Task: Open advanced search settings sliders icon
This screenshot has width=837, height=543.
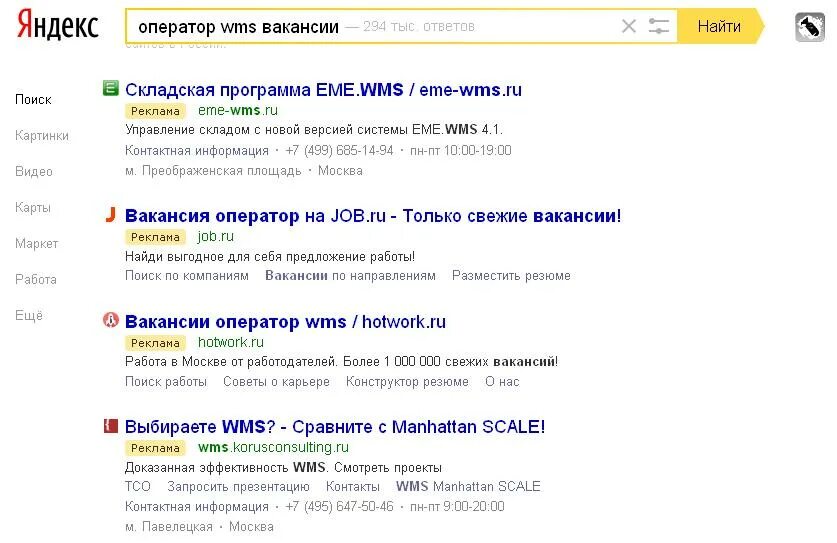Action: [658, 26]
